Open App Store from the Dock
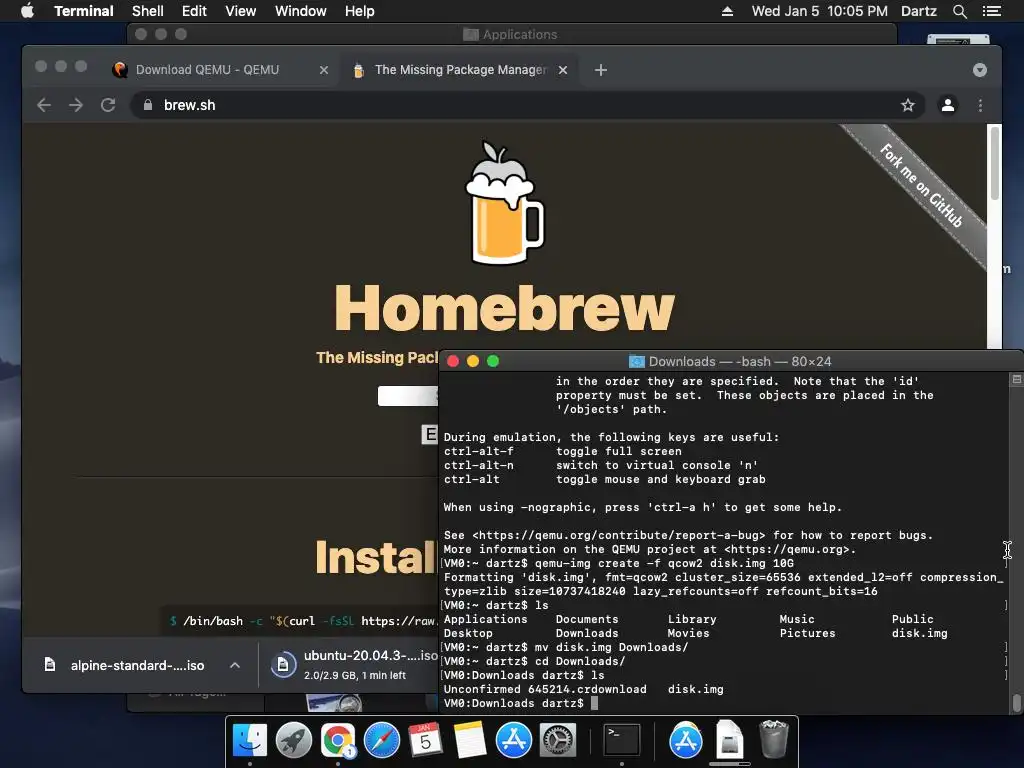The width and height of the screenshot is (1024, 768). click(x=513, y=740)
